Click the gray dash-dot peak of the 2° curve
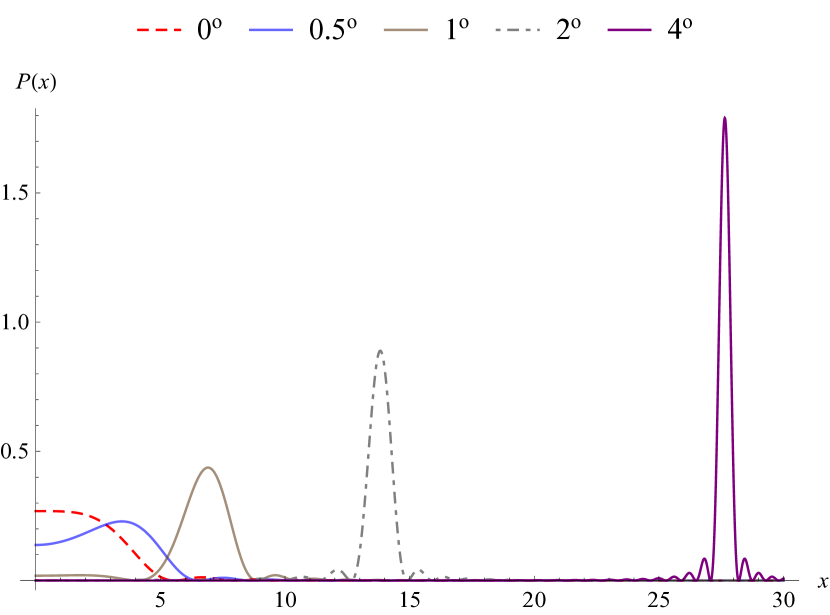This screenshot has width=830, height=615. pos(381,351)
